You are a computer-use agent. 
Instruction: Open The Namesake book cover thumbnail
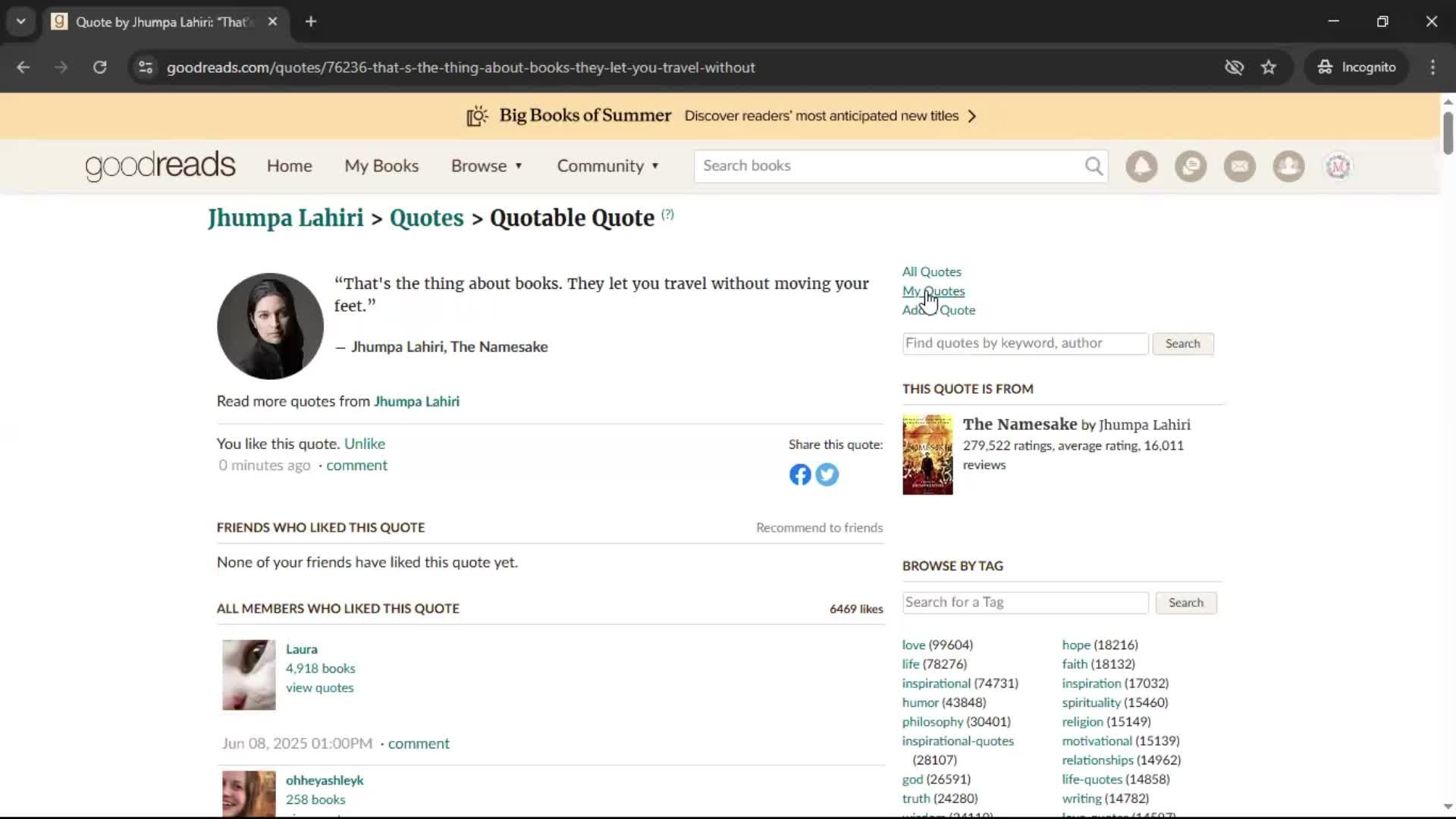coord(927,455)
